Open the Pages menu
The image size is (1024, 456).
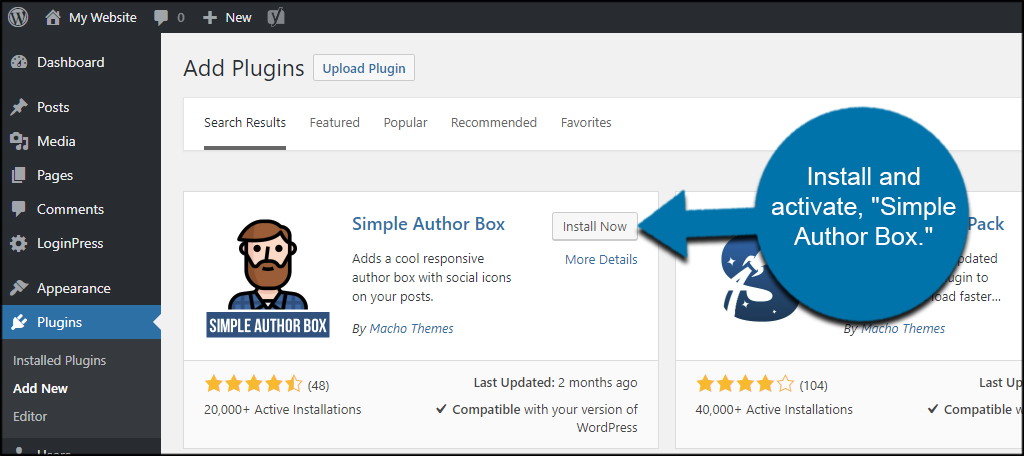(55, 175)
